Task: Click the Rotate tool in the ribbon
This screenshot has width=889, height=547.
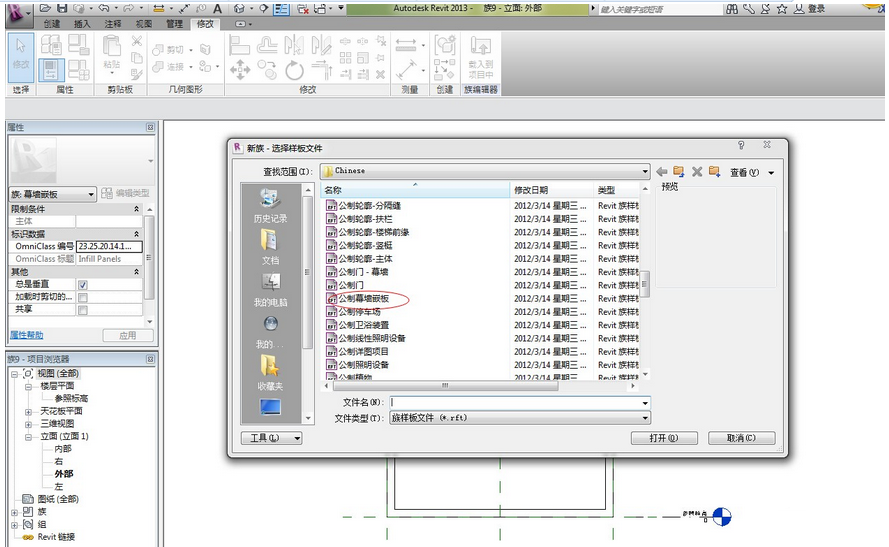Action: [x=294, y=70]
